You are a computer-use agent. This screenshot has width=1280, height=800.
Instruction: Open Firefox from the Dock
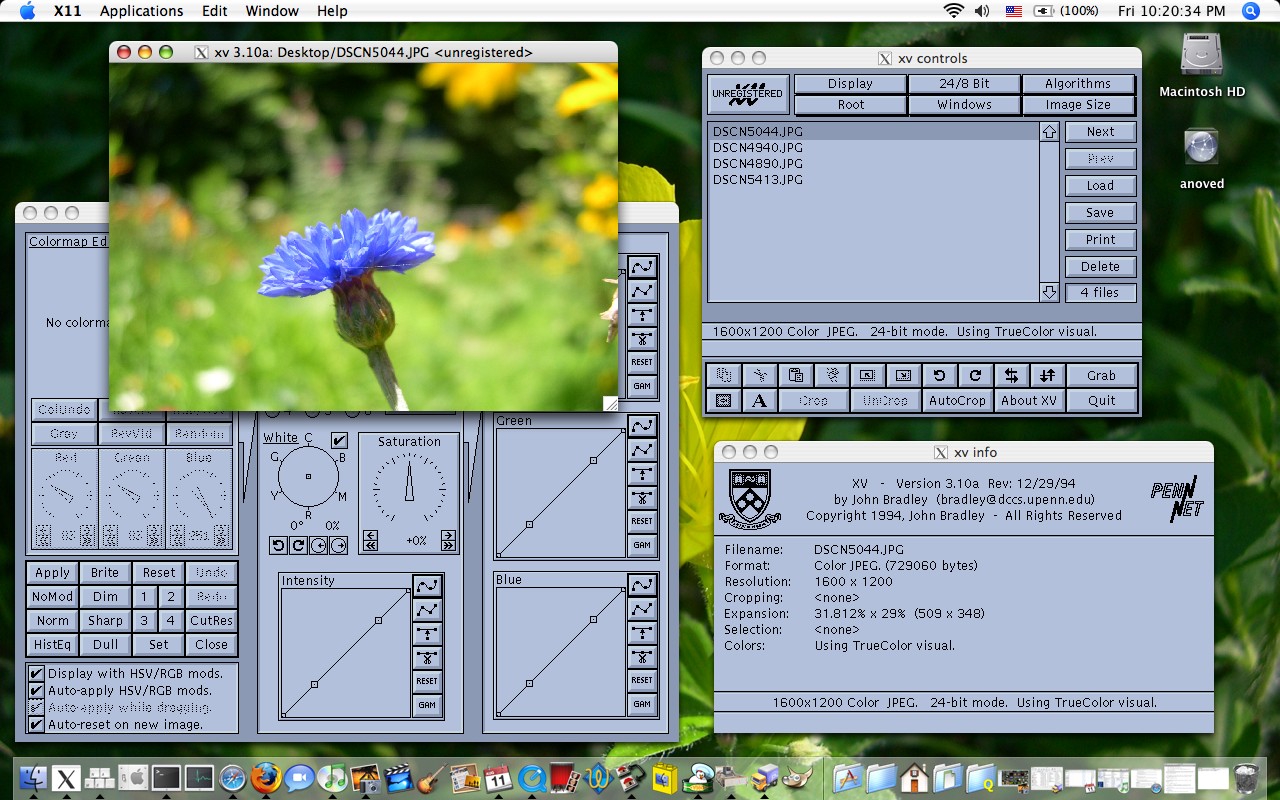coord(265,778)
